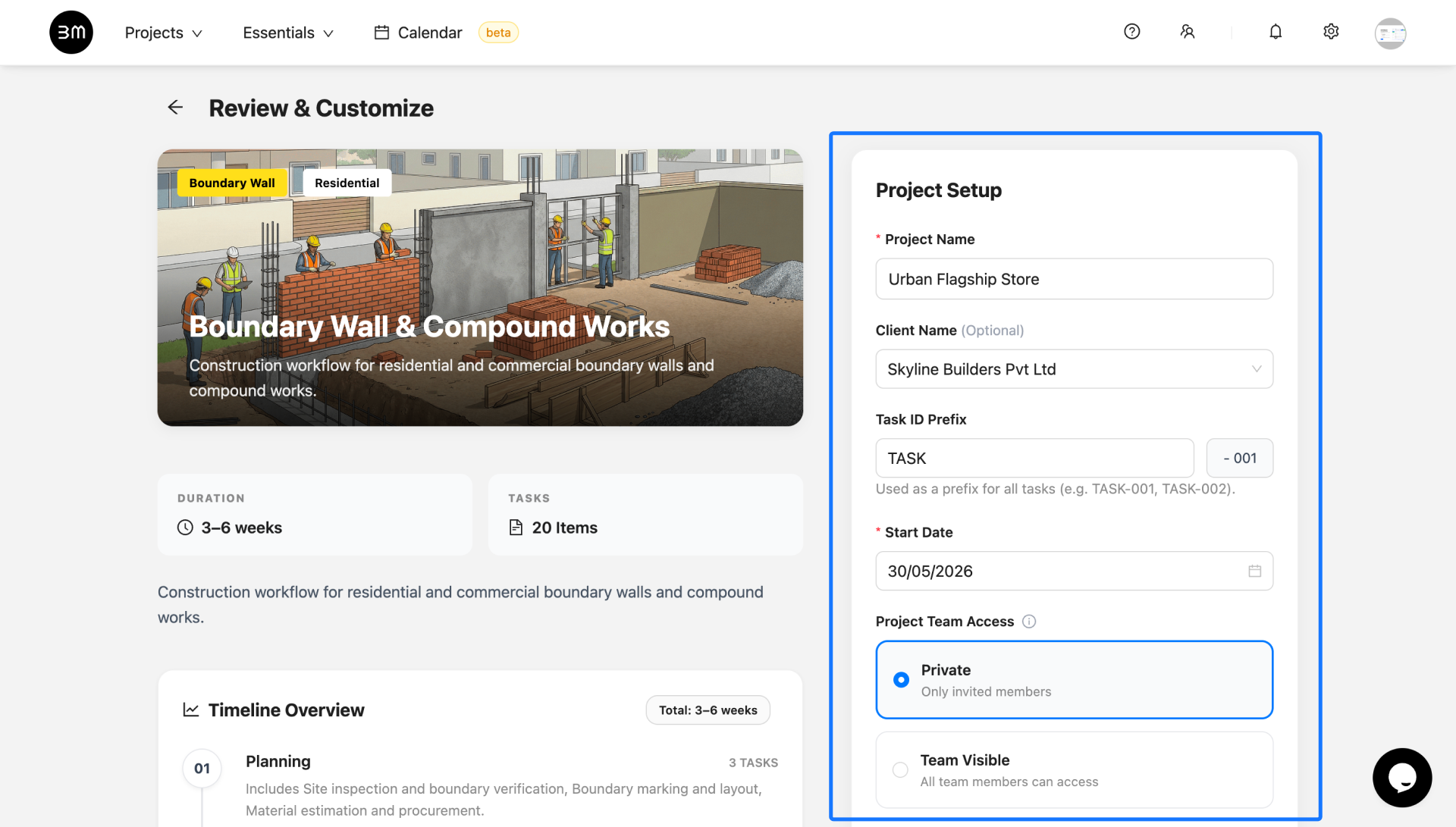
Task: Click the Project Name input field
Action: (x=1074, y=279)
